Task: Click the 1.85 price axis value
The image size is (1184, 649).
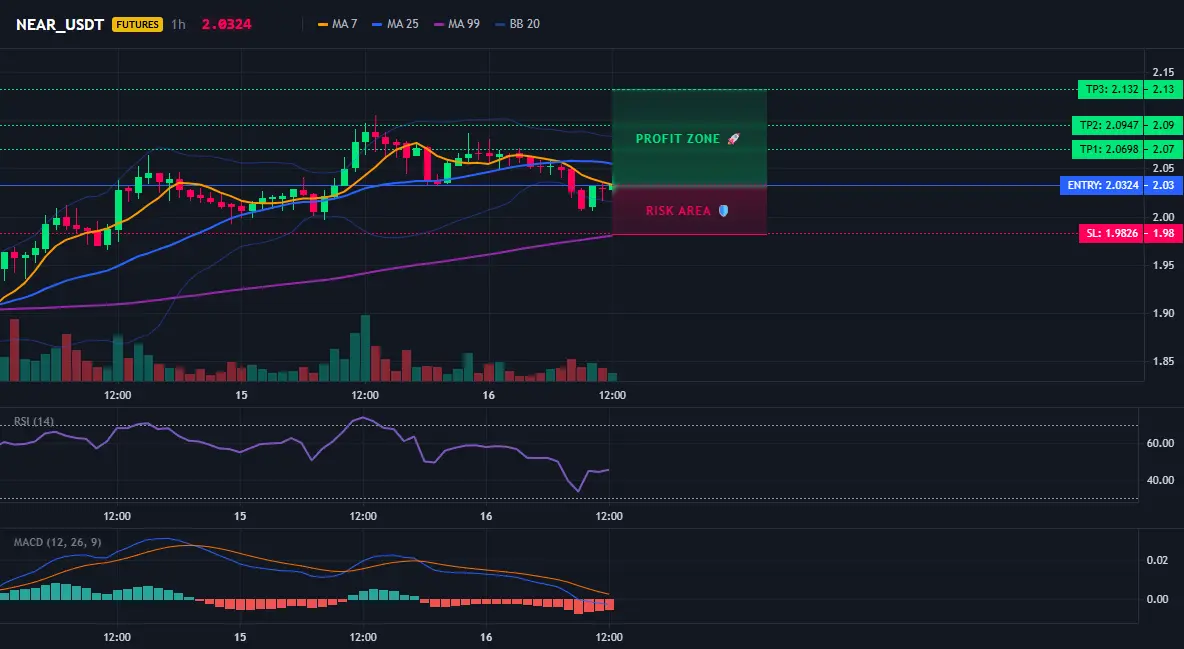Action: click(x=1163, y=361)
